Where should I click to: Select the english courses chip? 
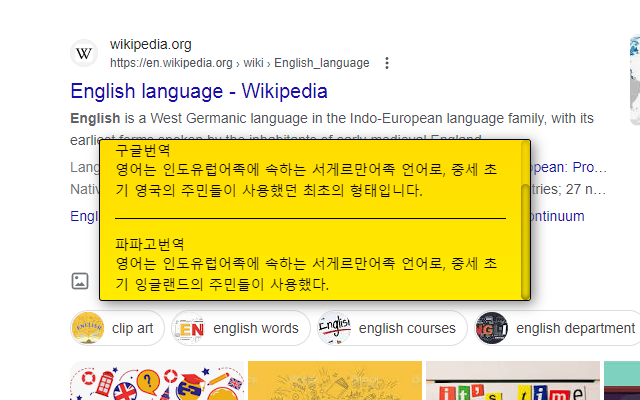[x=392, y=328]
